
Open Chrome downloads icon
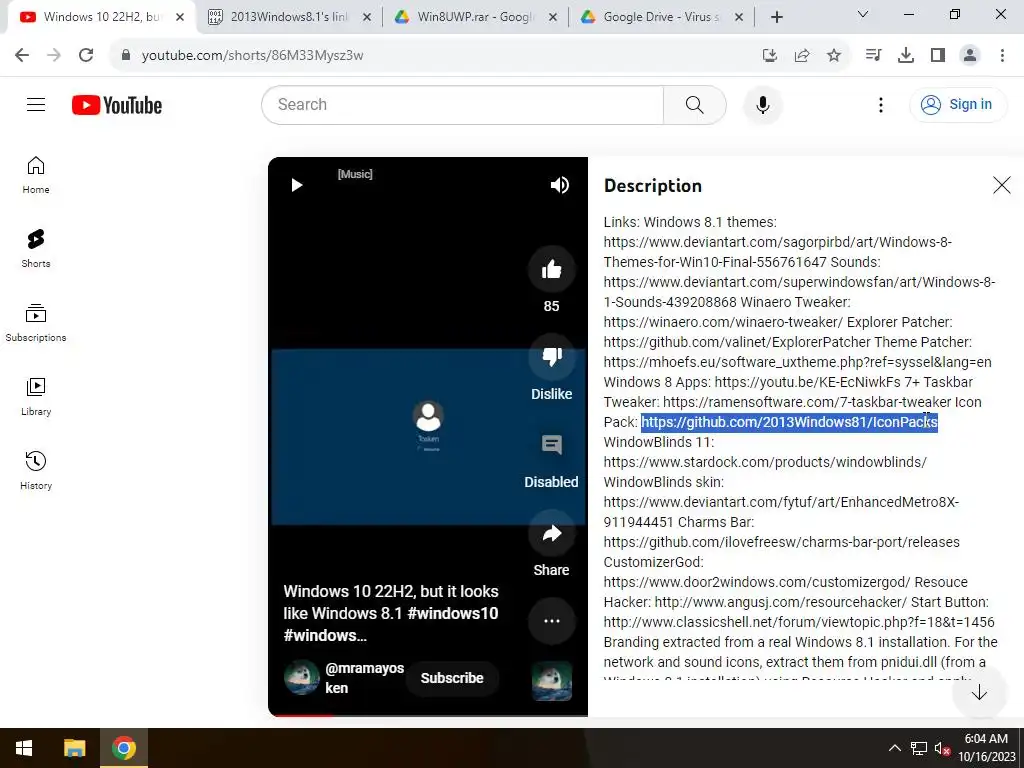tap(906, 56)
